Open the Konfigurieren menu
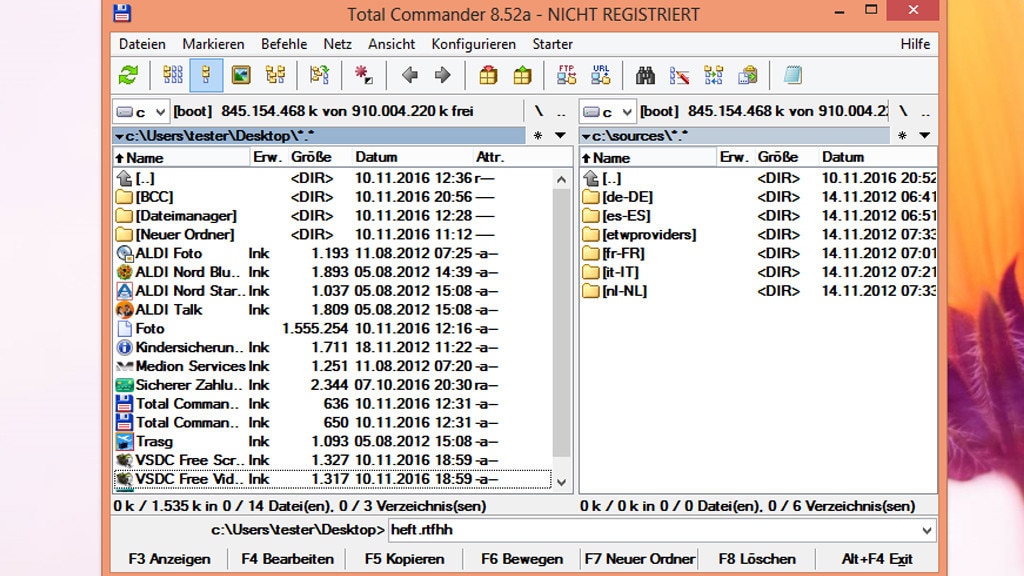Image resolution: width=1024 pixels, height=576 pixels. pos(473,44)
